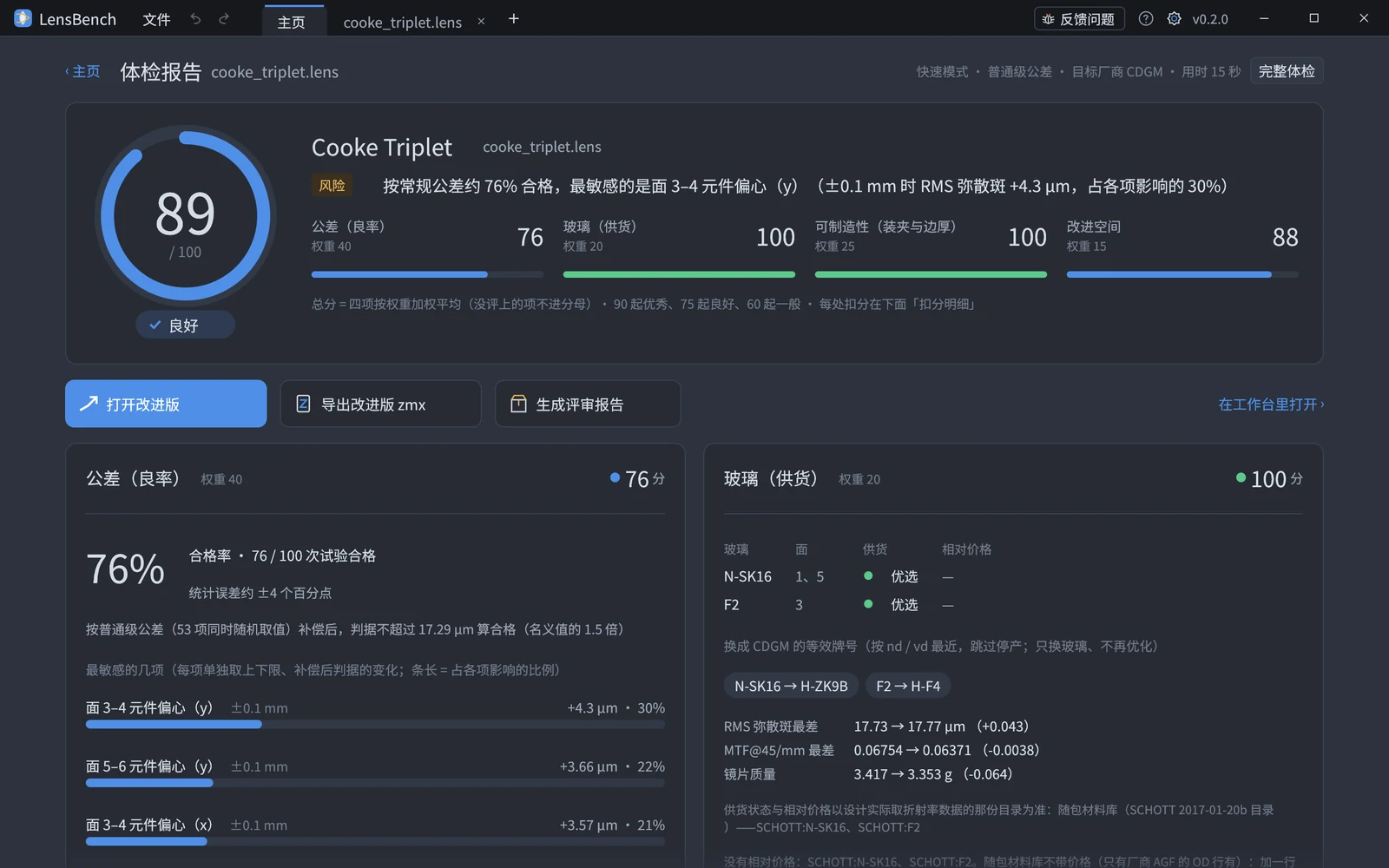Image resolution: width=1389 pixels, height=868 pixels.
Task: Click the undo arrow icon
Action: click(x=195, y=19)
